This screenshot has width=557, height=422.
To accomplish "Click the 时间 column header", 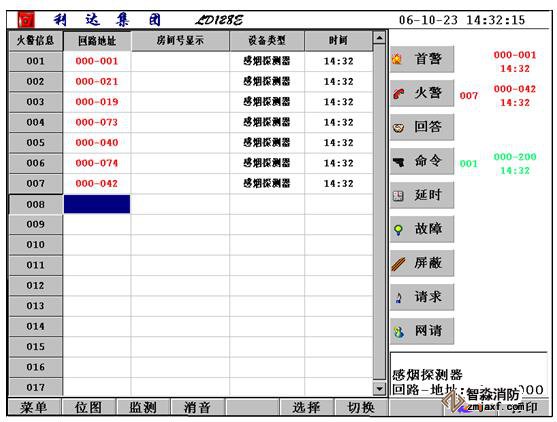I will pyautogui.click(x=338, y=40).
